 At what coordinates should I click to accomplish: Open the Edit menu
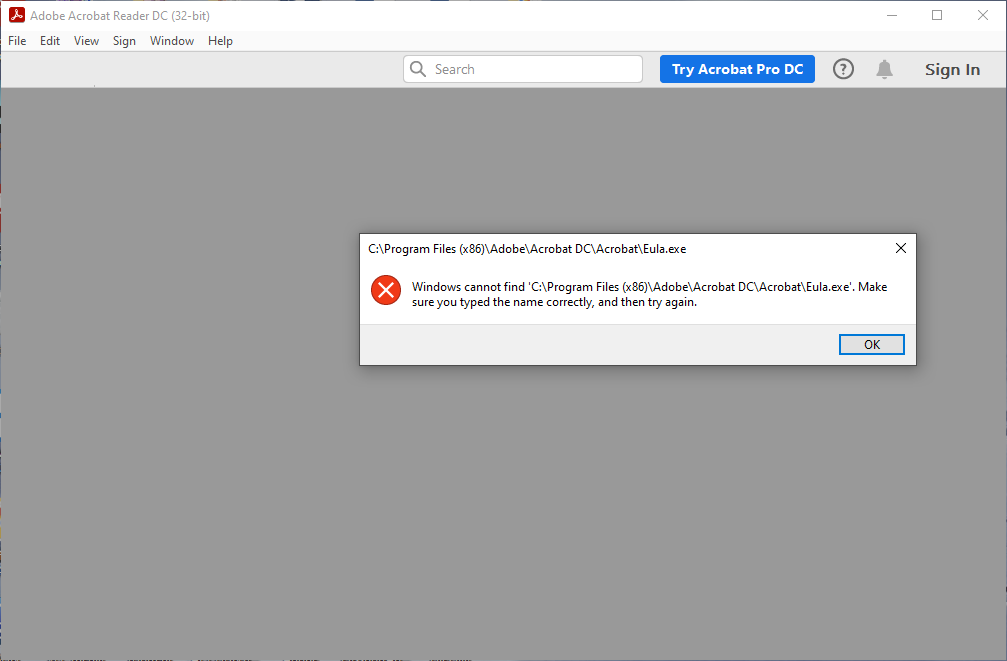pyautogui.click(x=49, y=41)
